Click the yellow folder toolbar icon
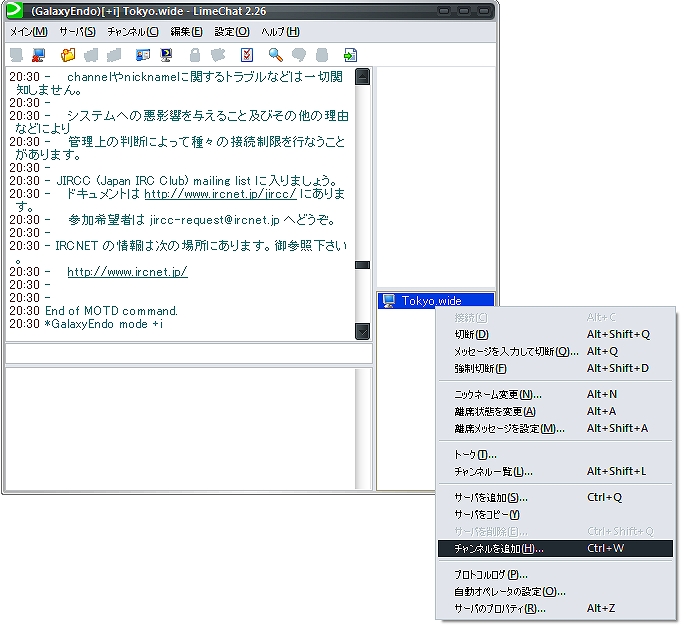 coord(68,55)
